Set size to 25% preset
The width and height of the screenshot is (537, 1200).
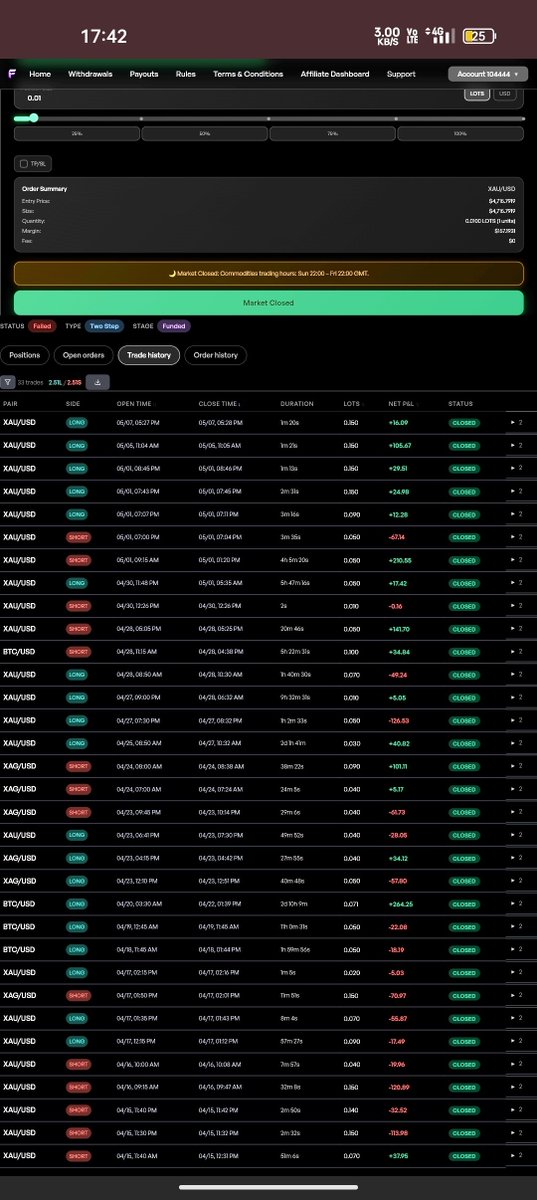tap(76, 133)
